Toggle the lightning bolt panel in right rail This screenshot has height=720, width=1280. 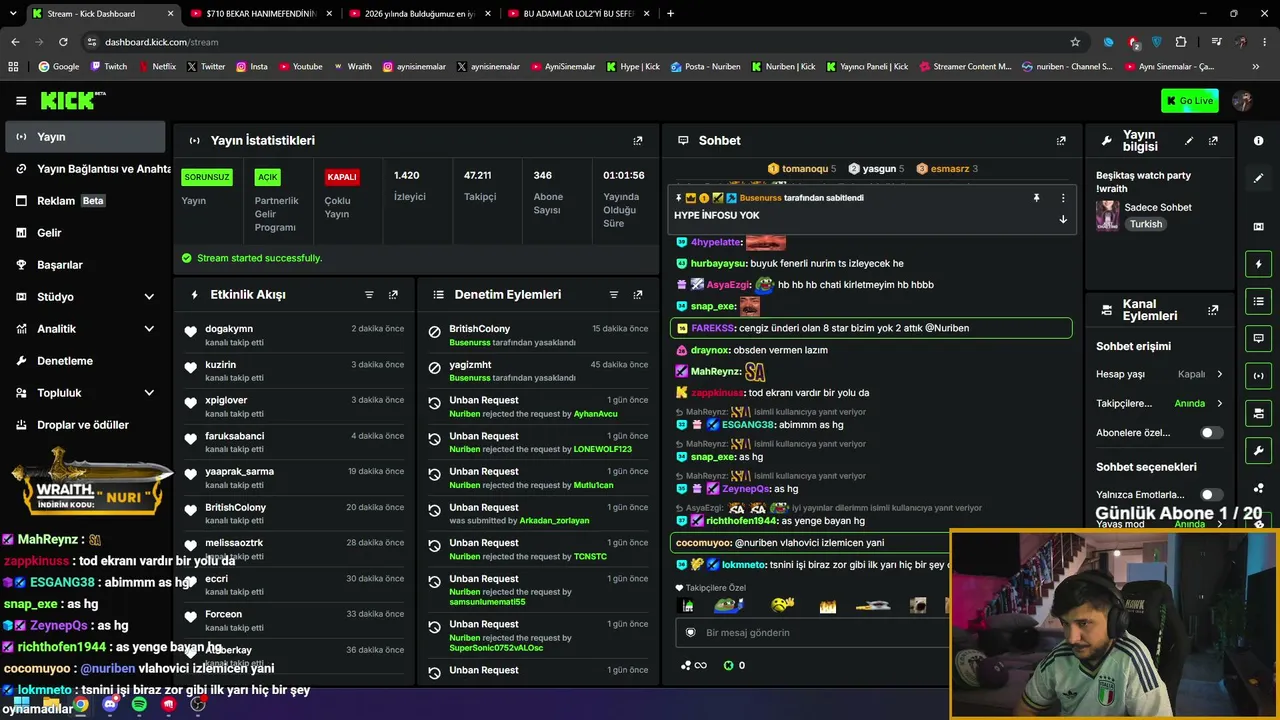click(1259, 264)
